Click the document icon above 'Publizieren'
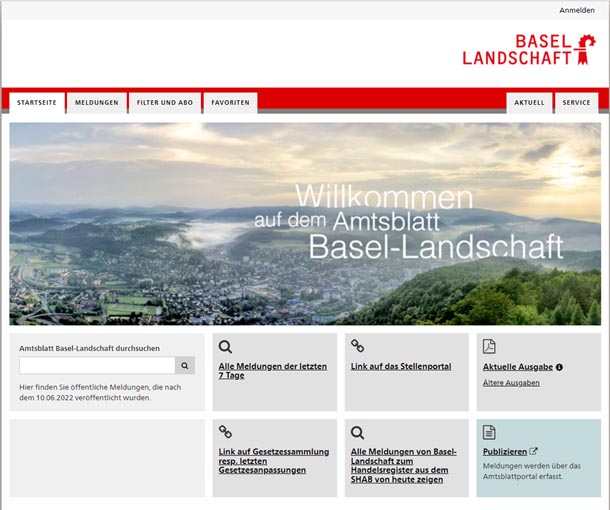610x510 pixels. pyautogui.click(x=489, y=432)
